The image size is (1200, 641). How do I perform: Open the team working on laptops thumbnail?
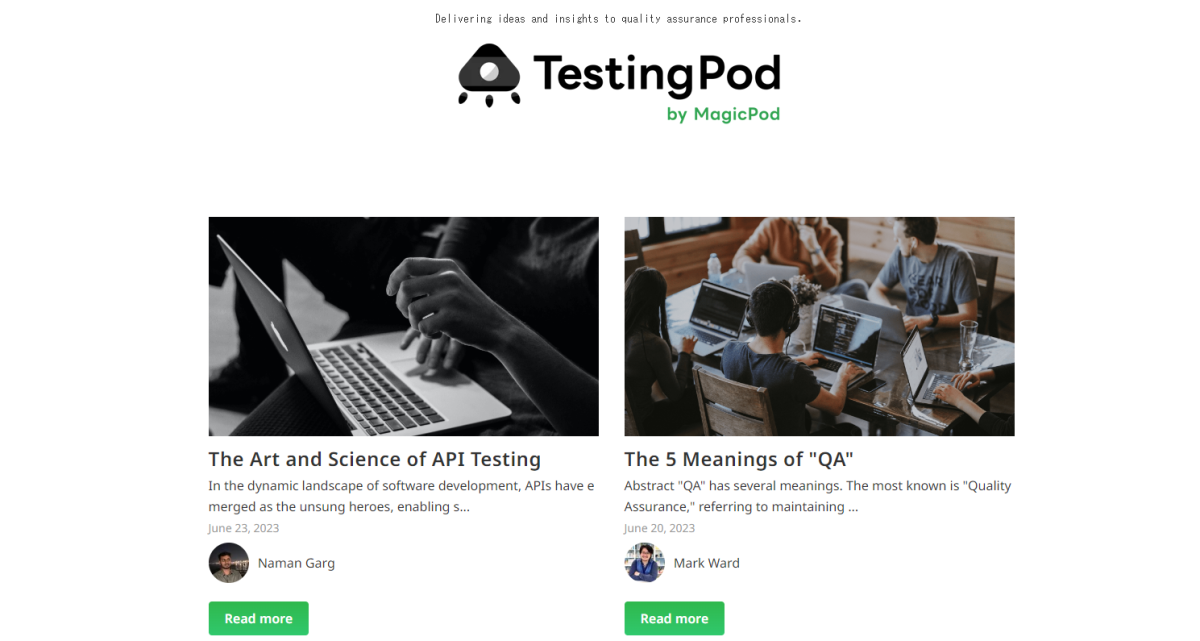click(820, 326)
